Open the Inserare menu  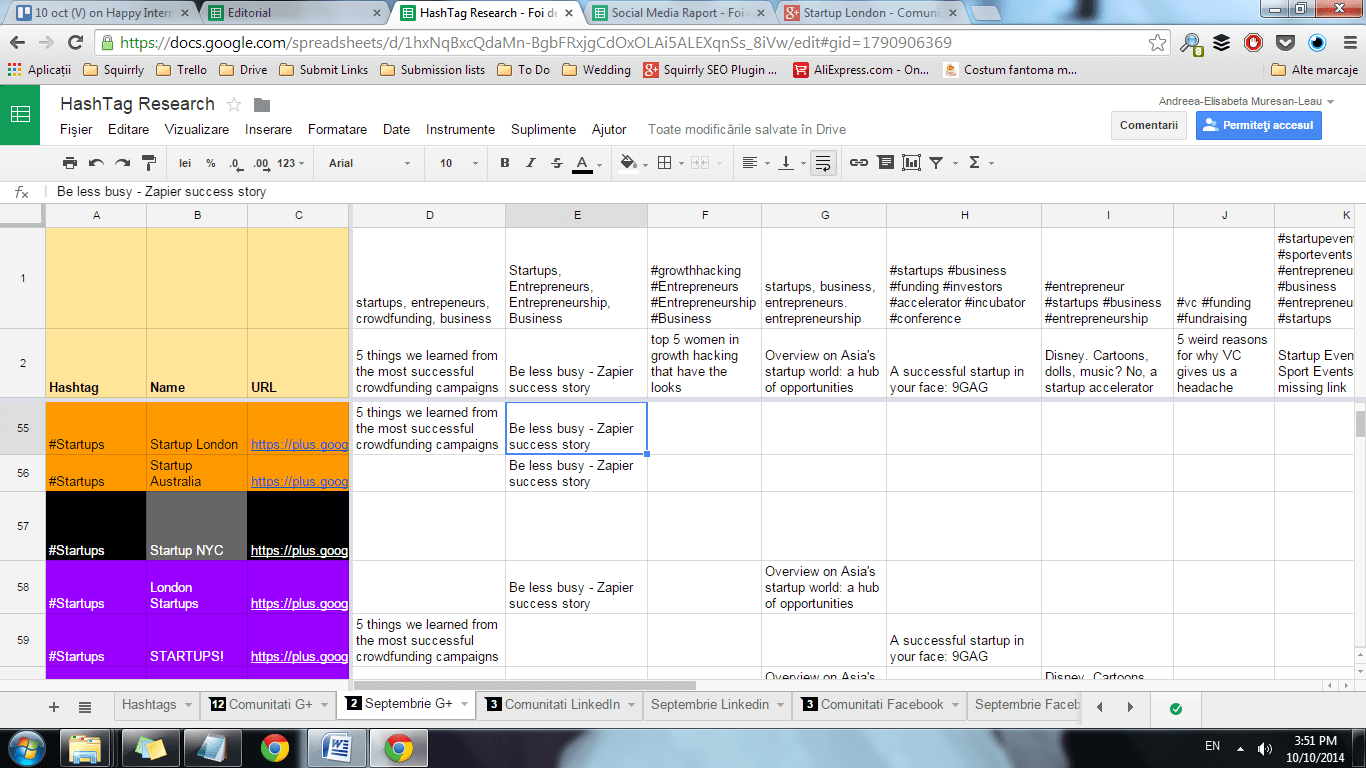click(269, 129)
